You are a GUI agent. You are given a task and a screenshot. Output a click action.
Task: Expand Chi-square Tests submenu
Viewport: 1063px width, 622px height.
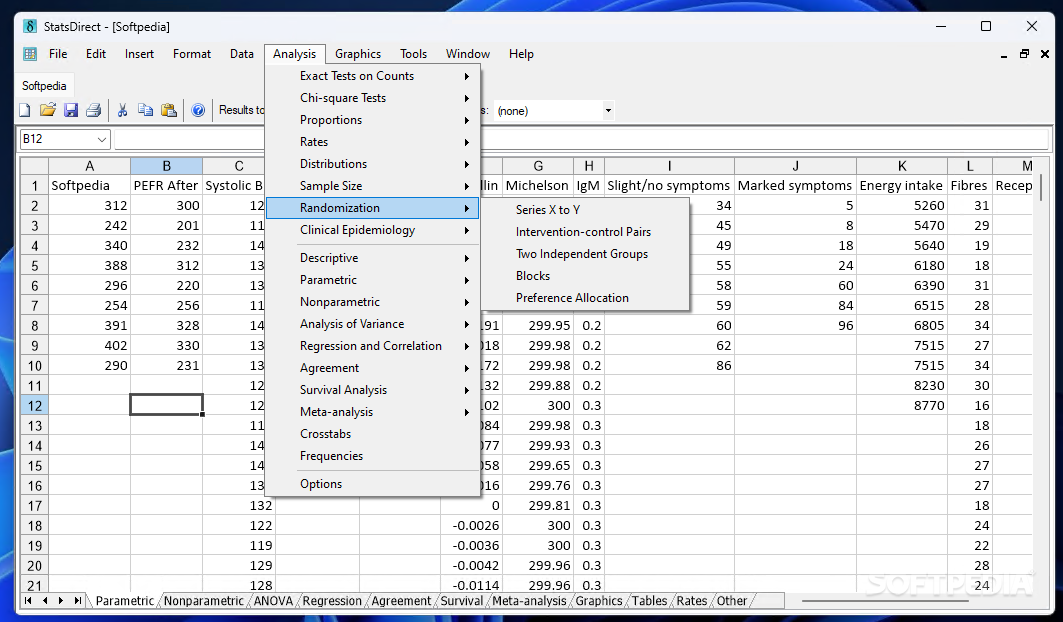coord(372,98)
